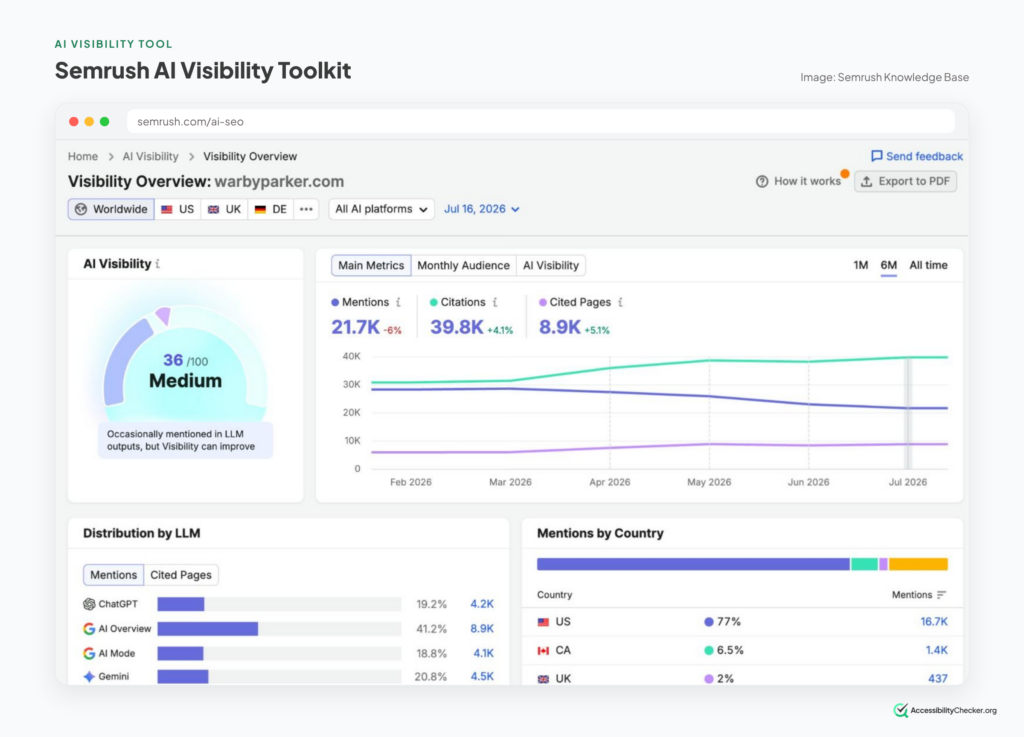Open the 4.5K Gemini mentions link
This screenshot has width=1024, height=737.
coord(482,676)
